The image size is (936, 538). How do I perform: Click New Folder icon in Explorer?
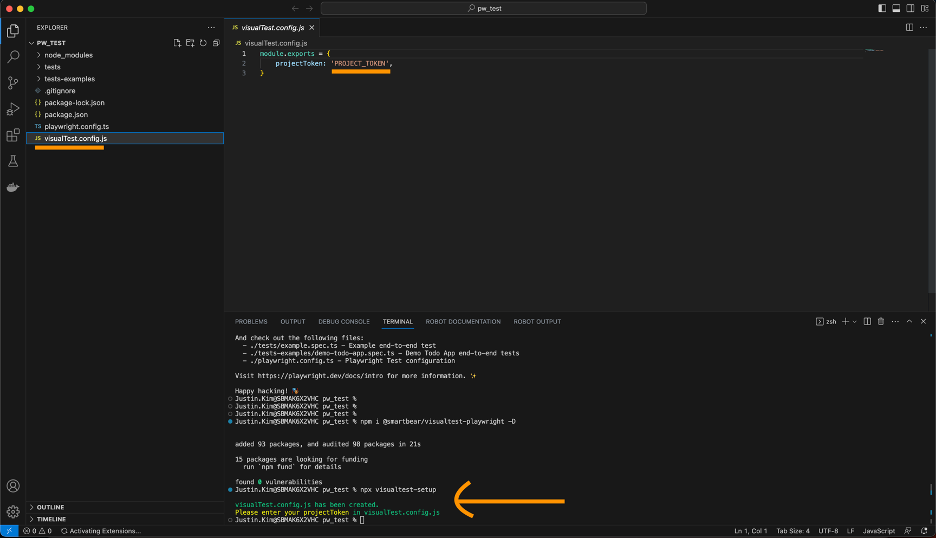click(190, 43)
